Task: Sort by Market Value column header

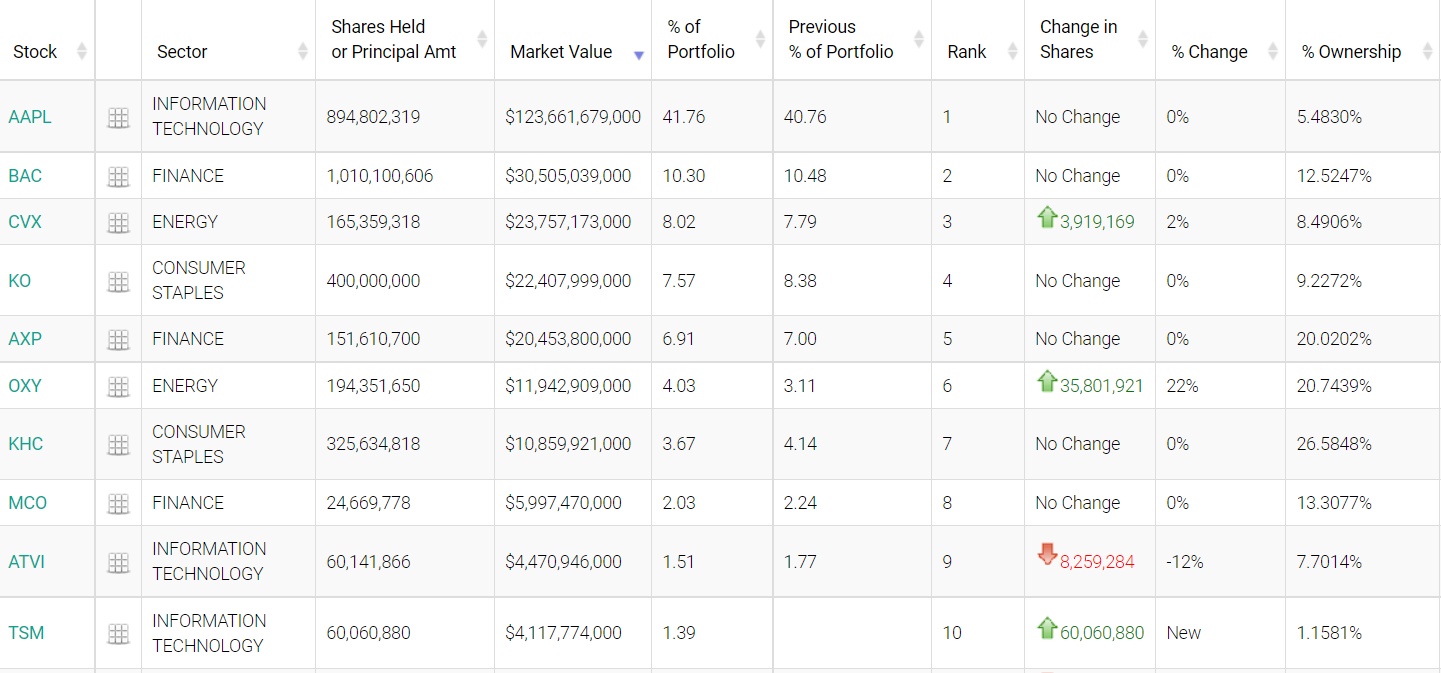Action: [x=561, y=52]
